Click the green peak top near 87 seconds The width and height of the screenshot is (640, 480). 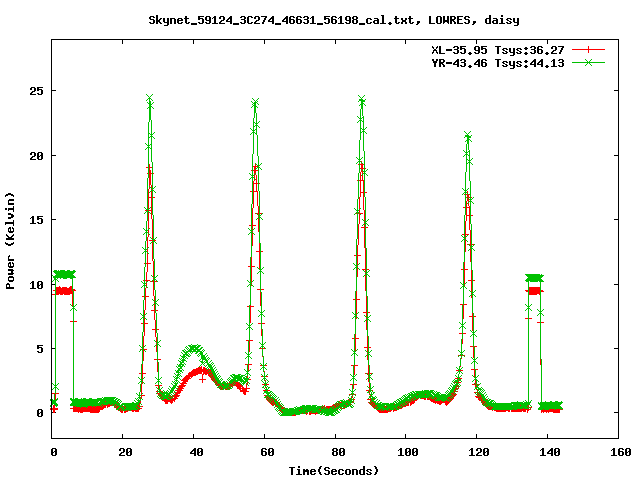(x=362, y=99)
